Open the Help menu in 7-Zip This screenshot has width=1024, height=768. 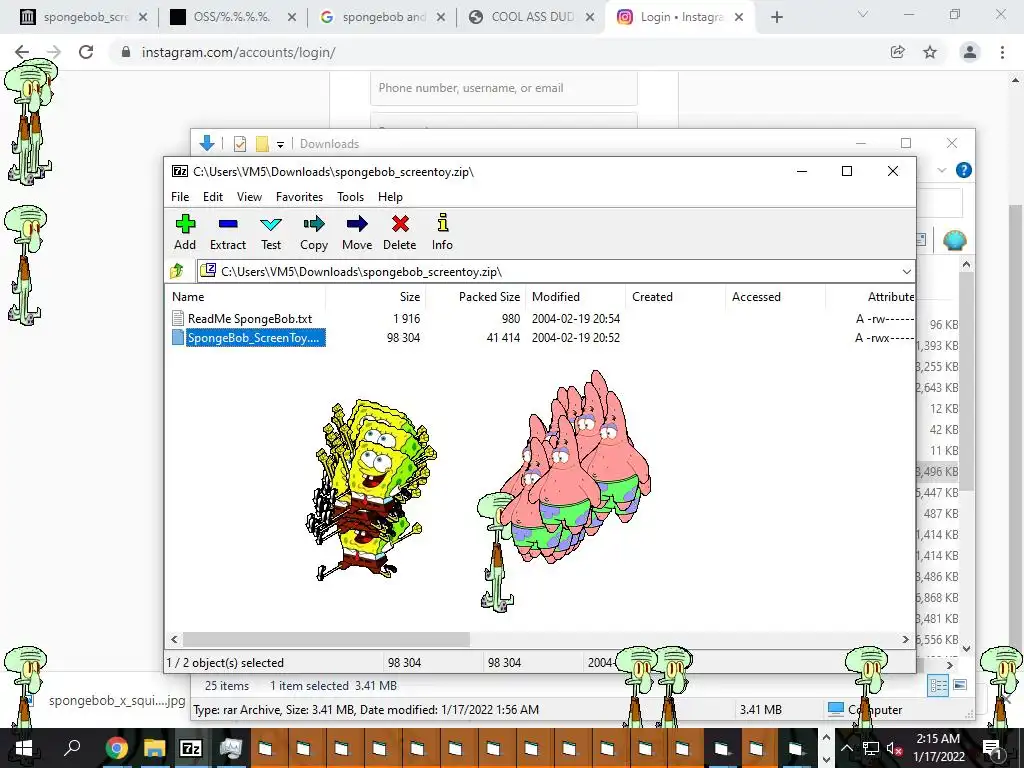[x=390, y=197]
